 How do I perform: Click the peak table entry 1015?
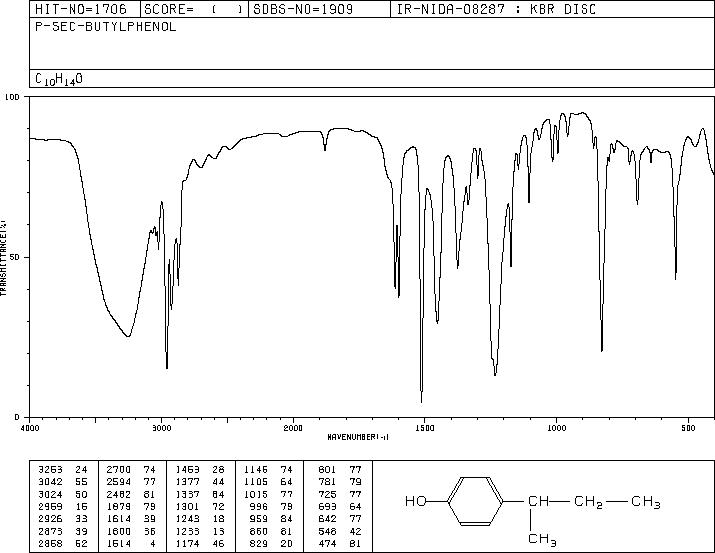(256, 494)
